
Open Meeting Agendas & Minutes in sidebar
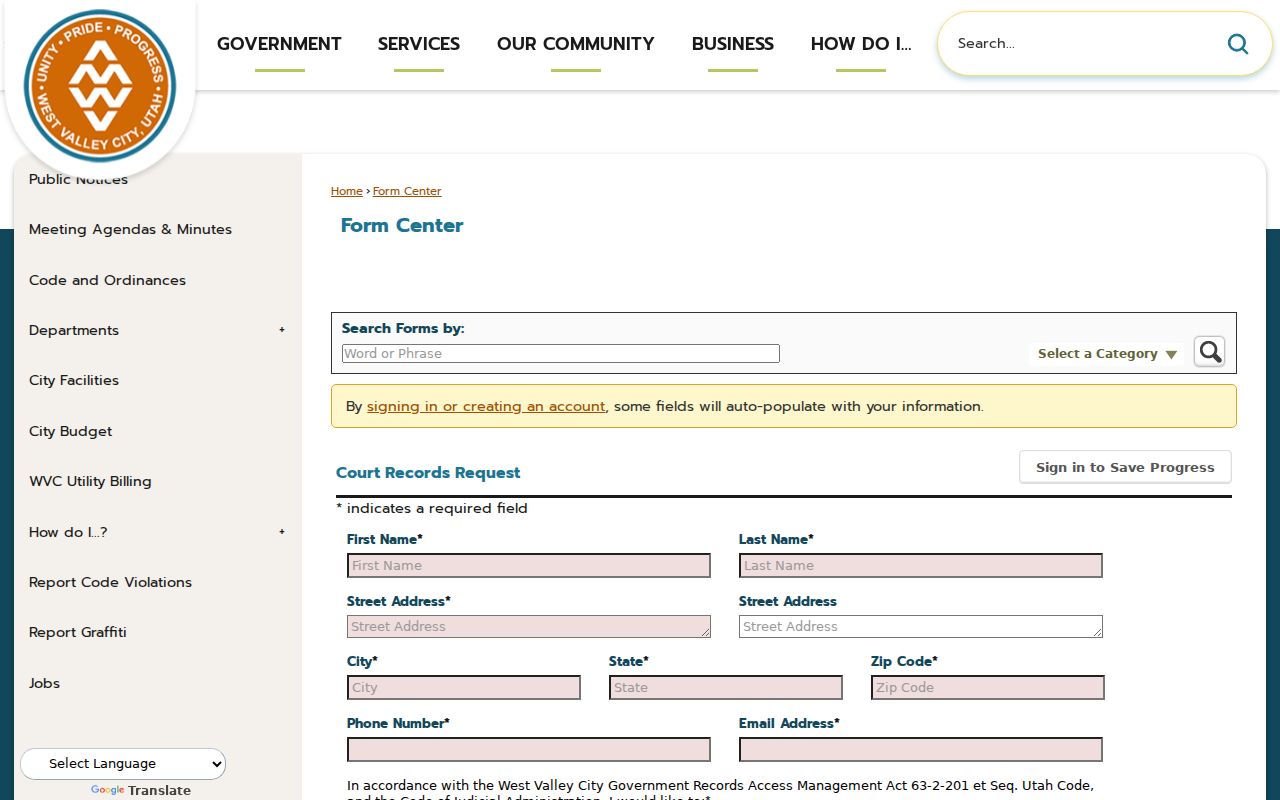tap(130, 229)
